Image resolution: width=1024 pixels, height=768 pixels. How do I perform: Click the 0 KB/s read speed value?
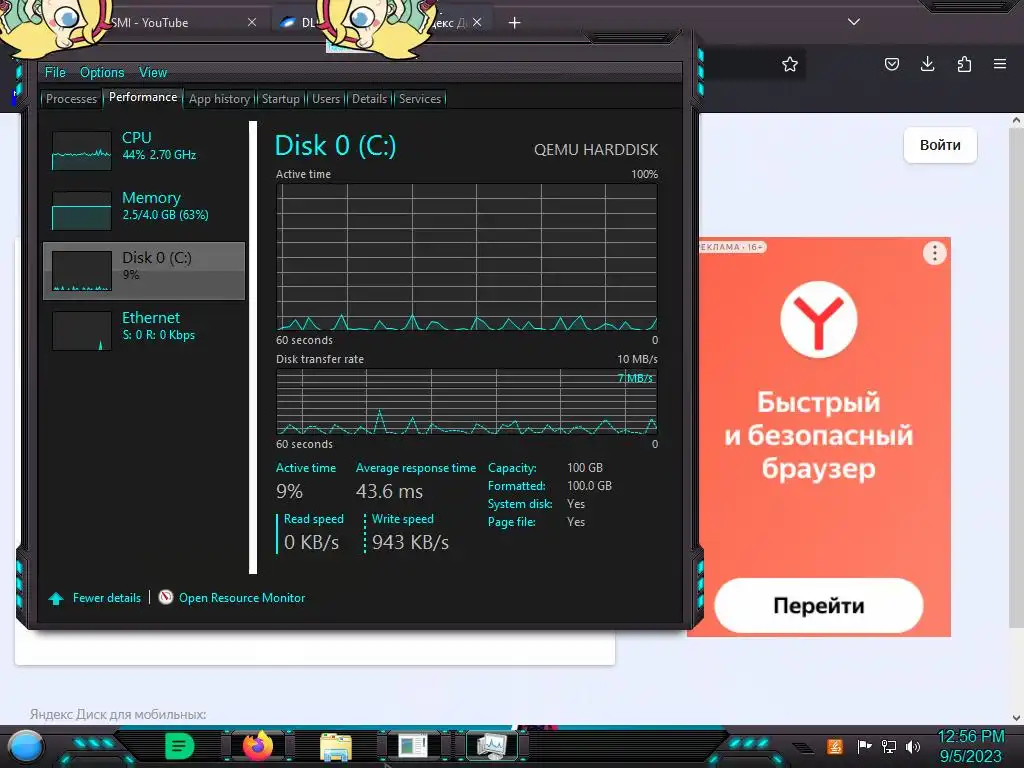click(x=312, y=542)
